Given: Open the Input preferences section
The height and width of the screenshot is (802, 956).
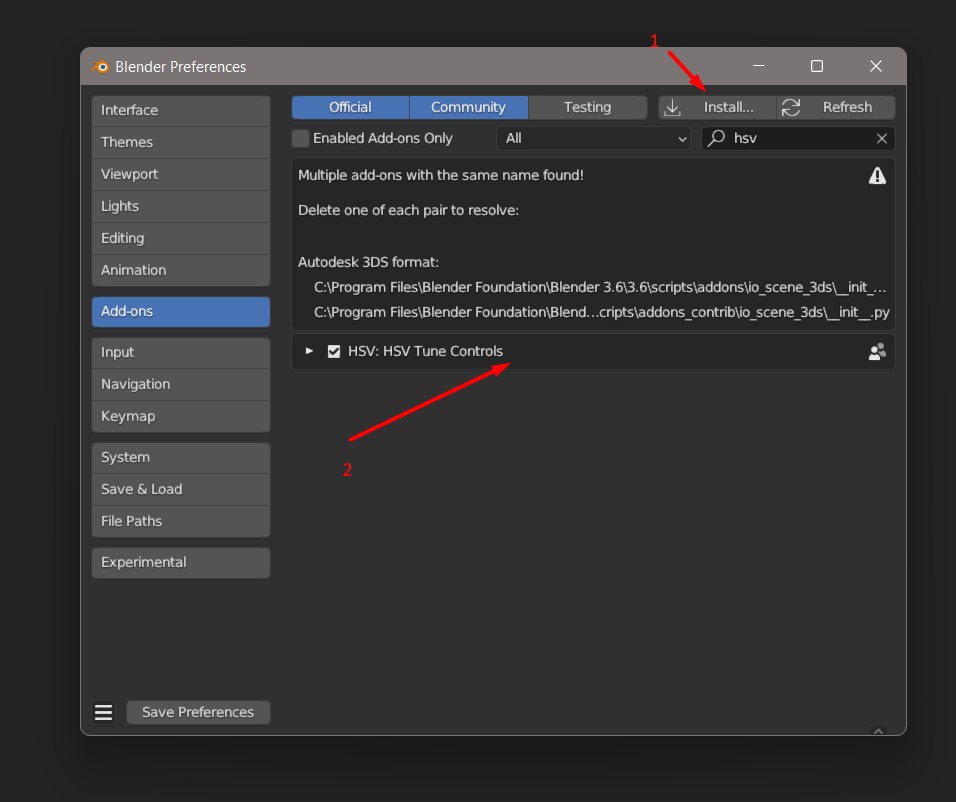Looking at the screenshot, I should [x=180, y=353].
